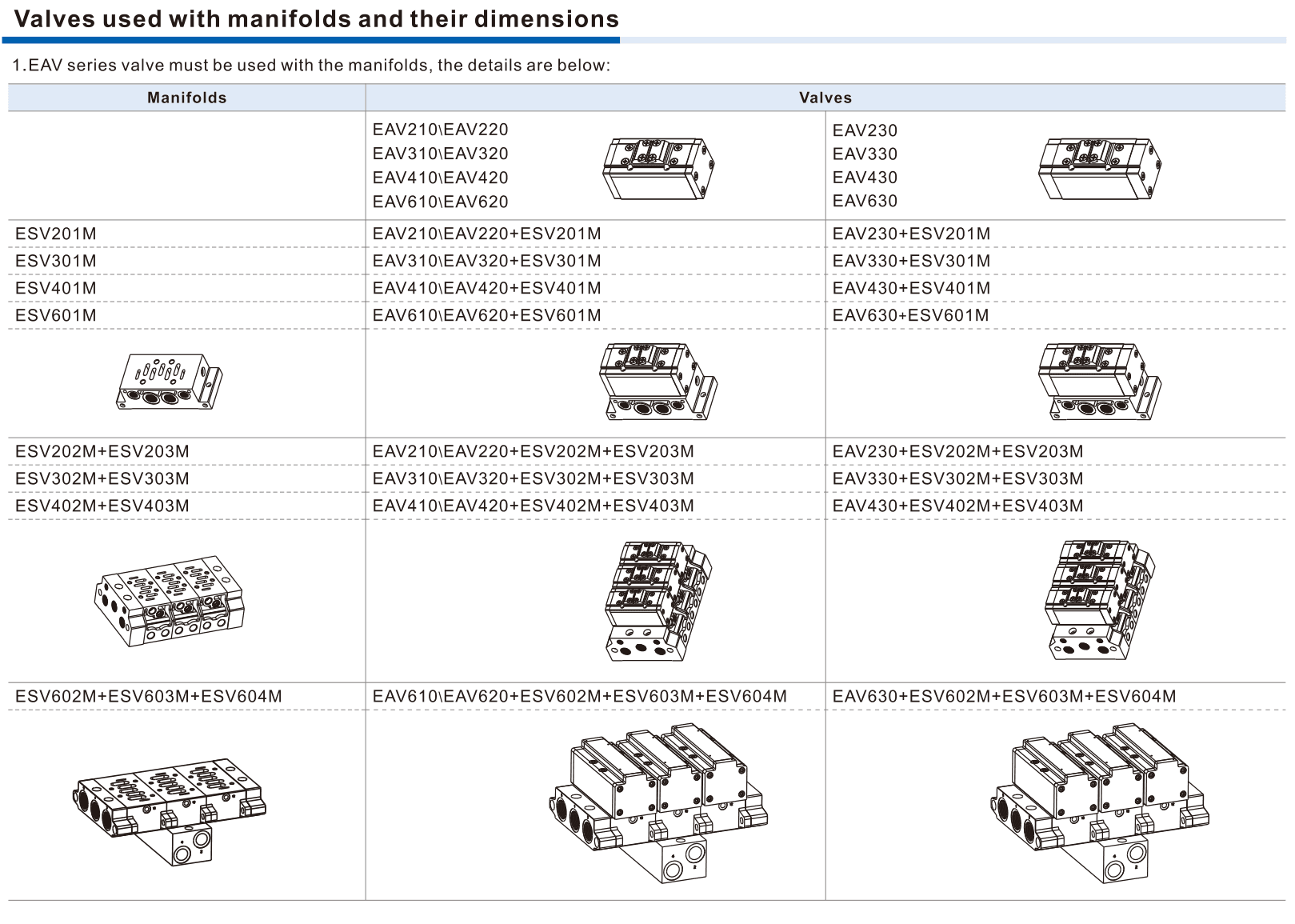
Task: Select the 'ESV202M+ESV203M' manifold cell
Action: coord(187,451)
